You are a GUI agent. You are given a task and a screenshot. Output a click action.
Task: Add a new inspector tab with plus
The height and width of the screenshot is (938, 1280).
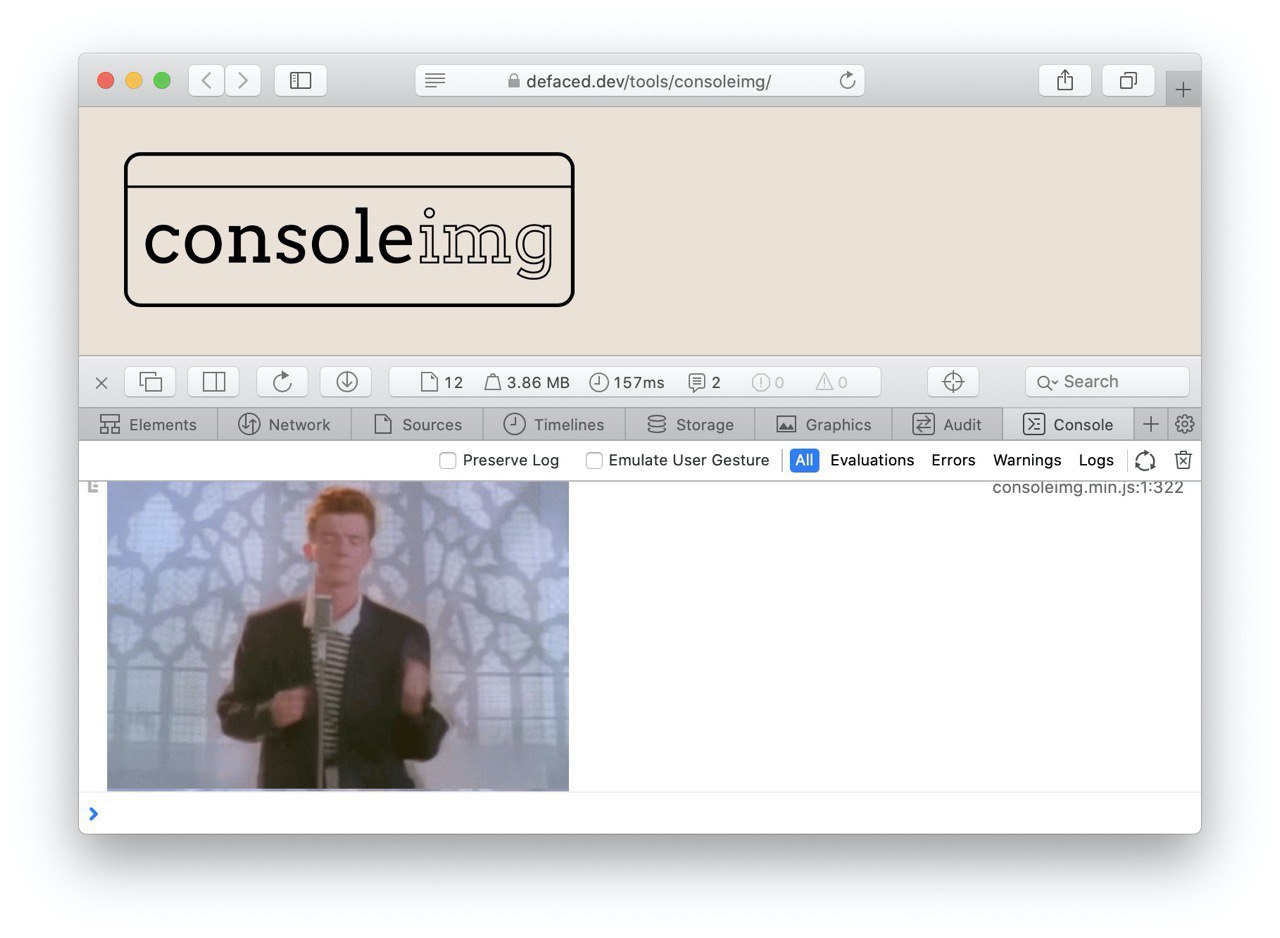click(x=1151, y=424)
